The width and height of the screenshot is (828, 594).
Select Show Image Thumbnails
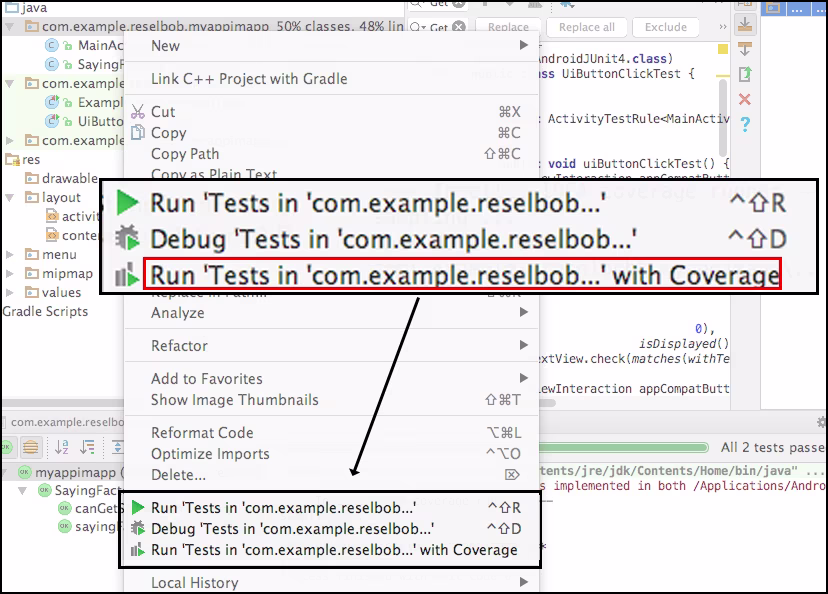[332, 400]
